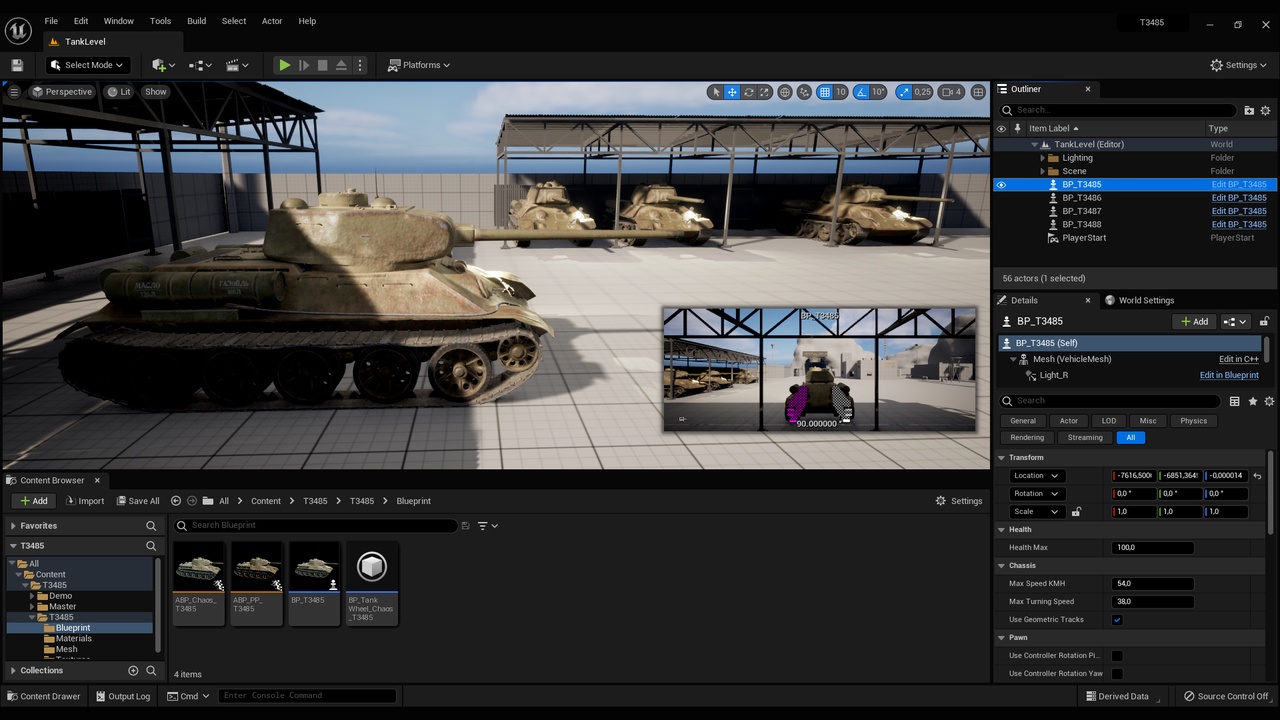Activate the rotate gizmo tool
Viewport: 1280px width, 720px height.
(749, 92)
